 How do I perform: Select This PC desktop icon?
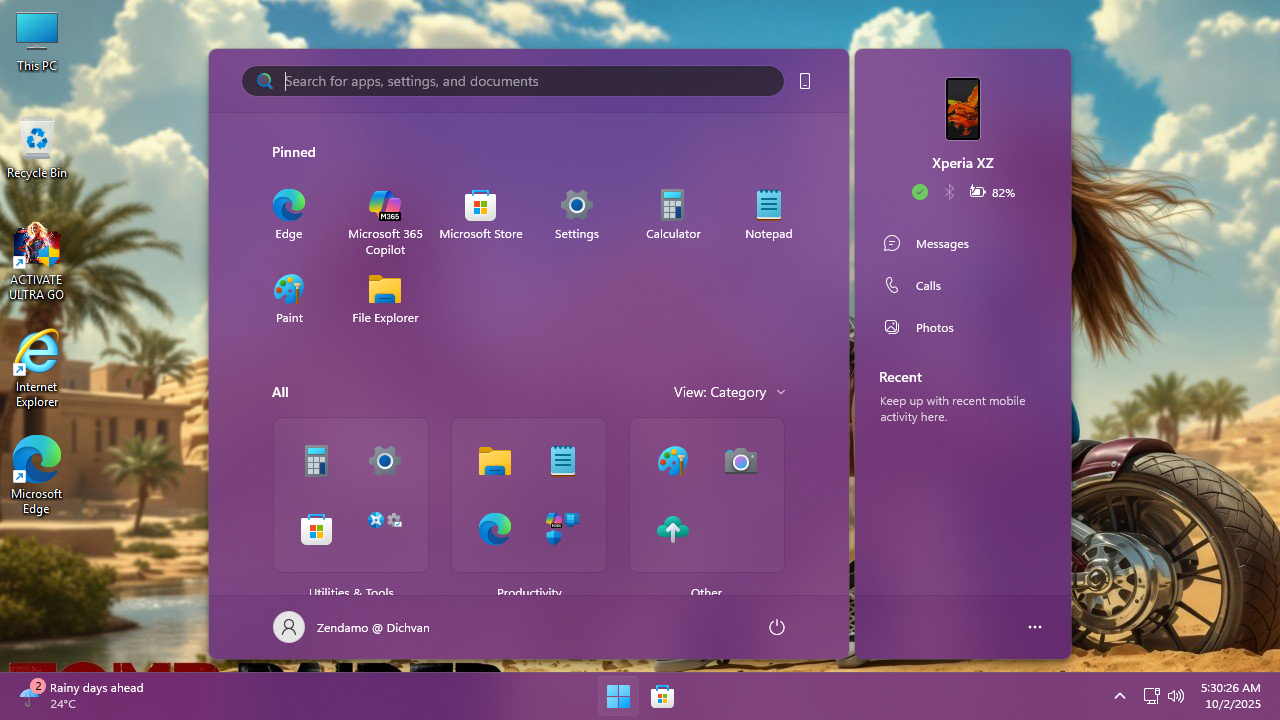coord(37,42)
